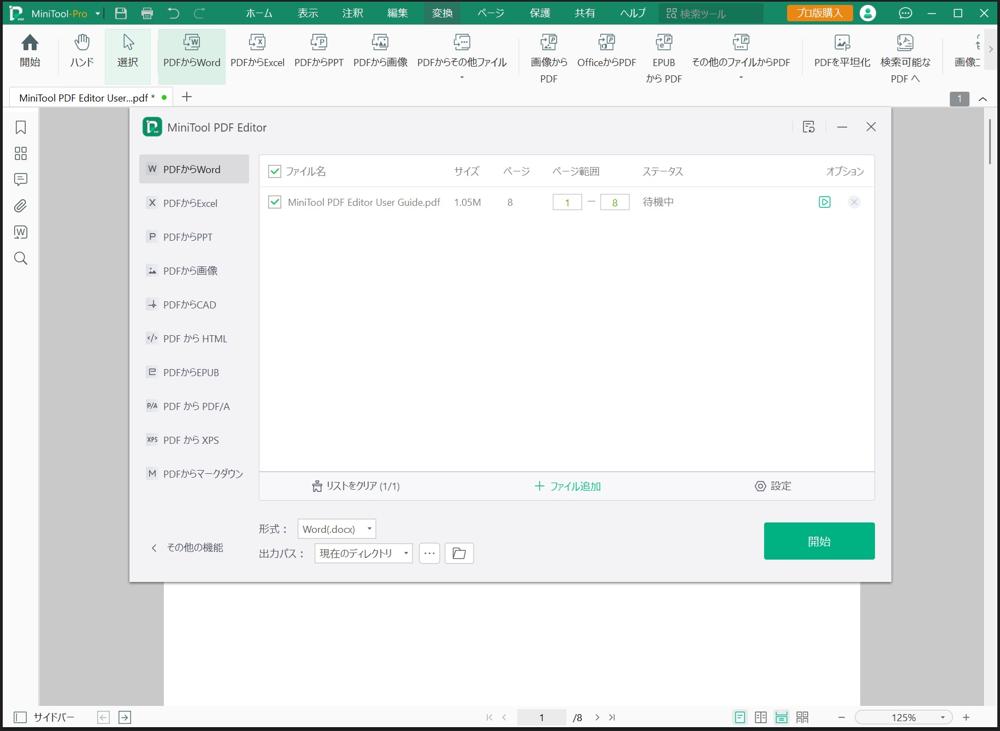The width and height of the screenshot is (1000, 731).
Task: Click ファイル追加 to add files
Action: tap(568, 486)
